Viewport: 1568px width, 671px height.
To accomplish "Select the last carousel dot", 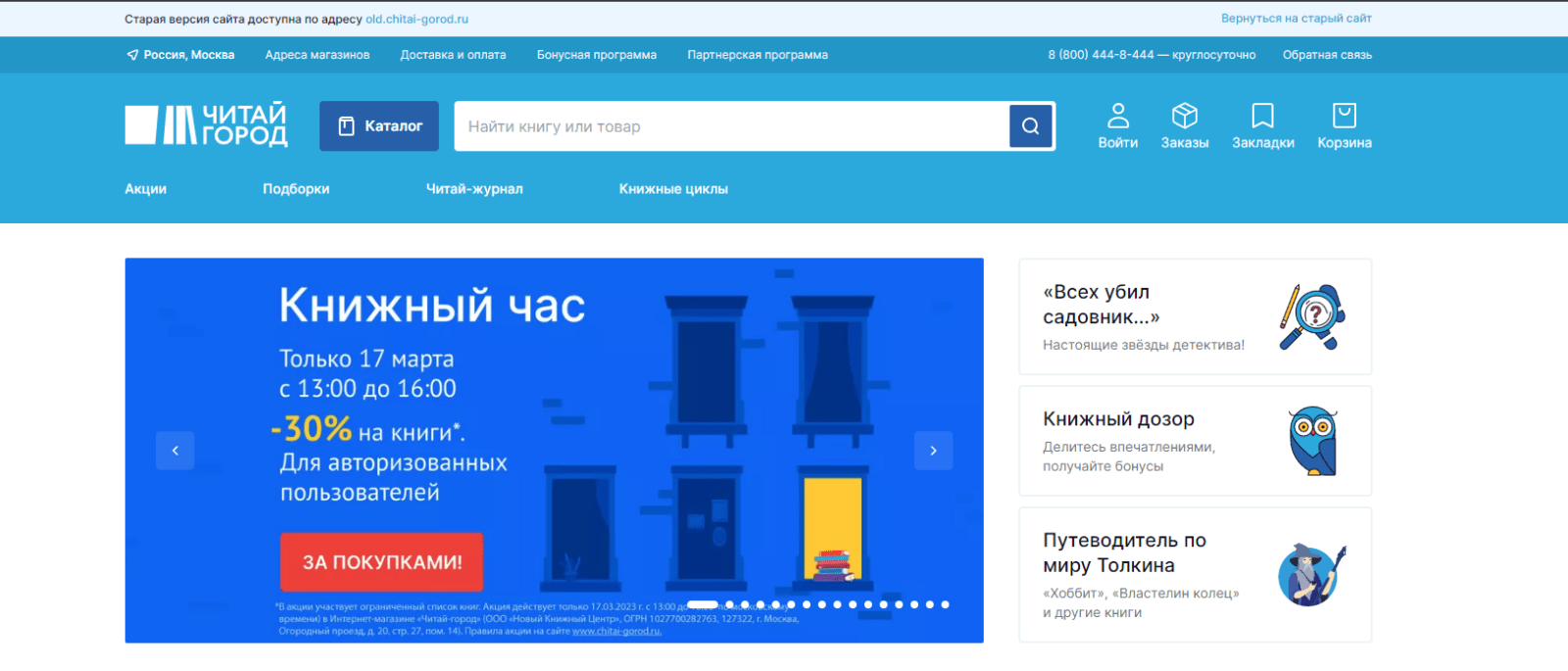I will pos(945,604).
